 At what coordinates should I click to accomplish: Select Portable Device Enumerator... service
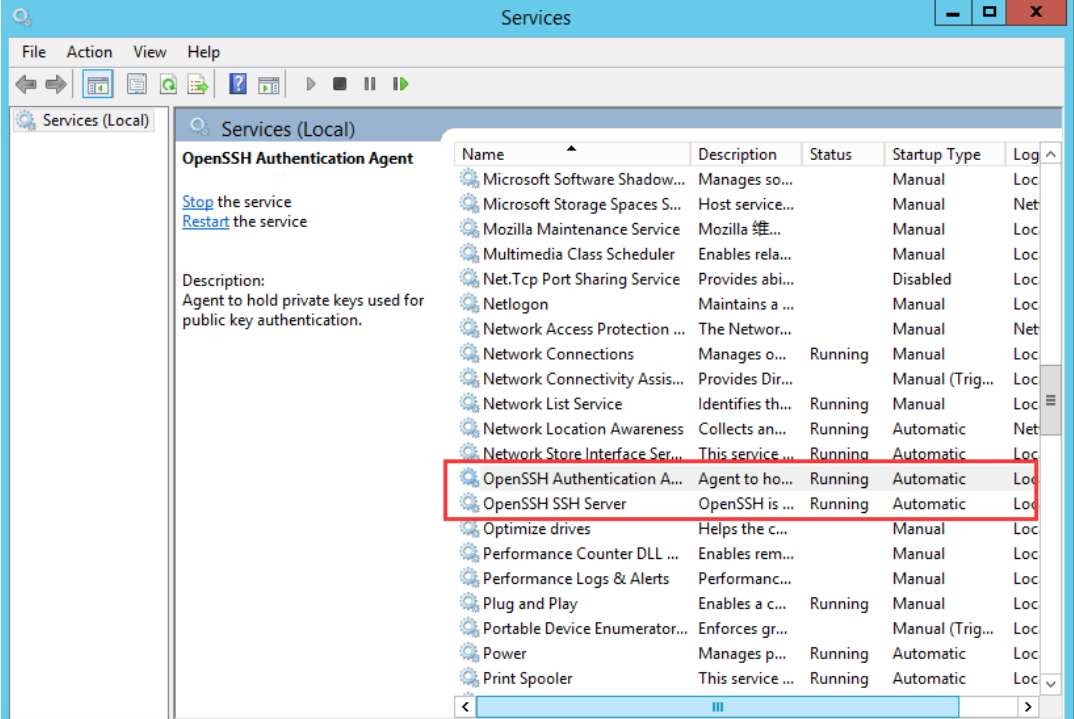tap(585, 629)
